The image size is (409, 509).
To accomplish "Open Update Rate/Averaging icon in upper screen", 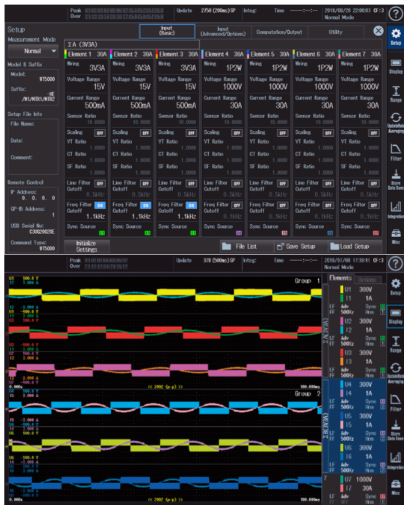I will point(396,122).
